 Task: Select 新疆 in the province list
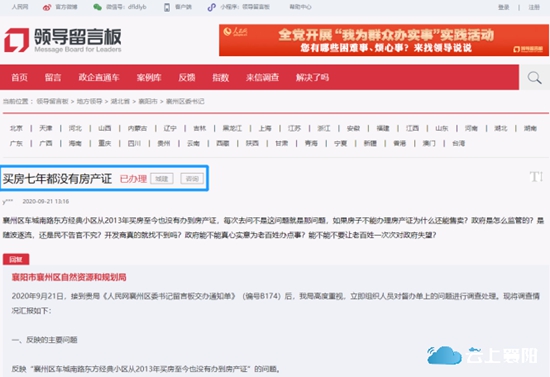(x=370, y=143)
